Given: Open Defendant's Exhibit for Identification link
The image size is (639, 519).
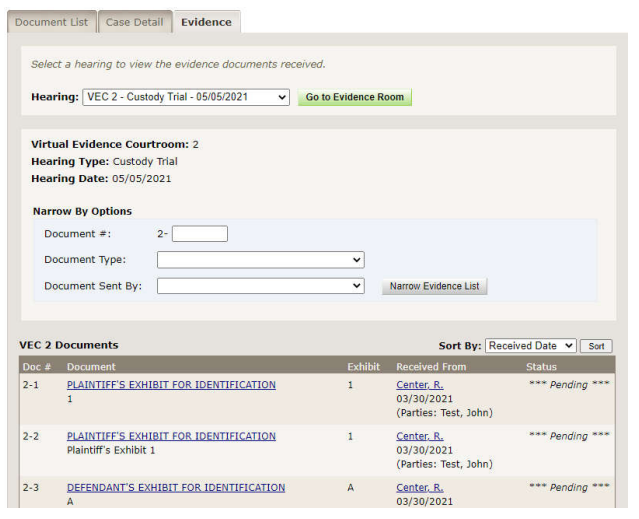Looking at the screenshot, I should [176, 488].
